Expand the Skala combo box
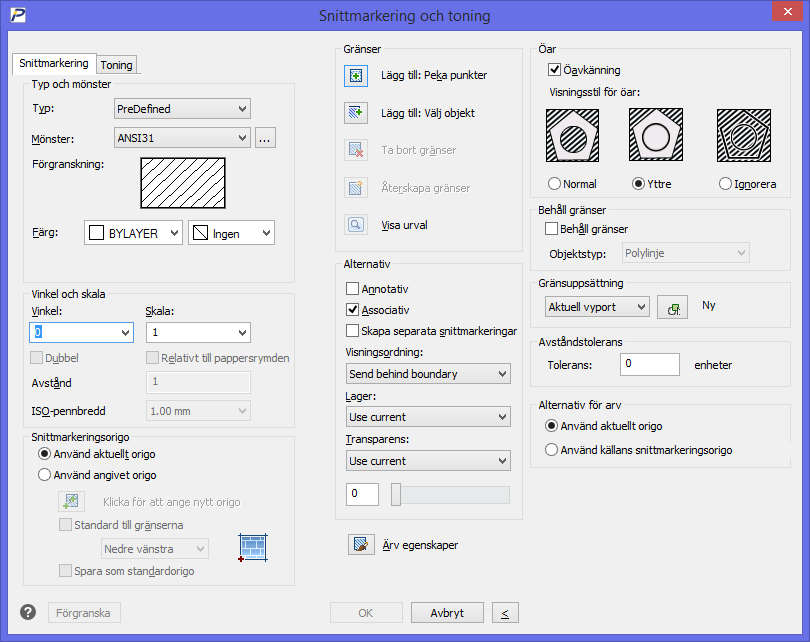Image resolution: width=810 pixels, height=642 pixels. click(x=242, y=333)
